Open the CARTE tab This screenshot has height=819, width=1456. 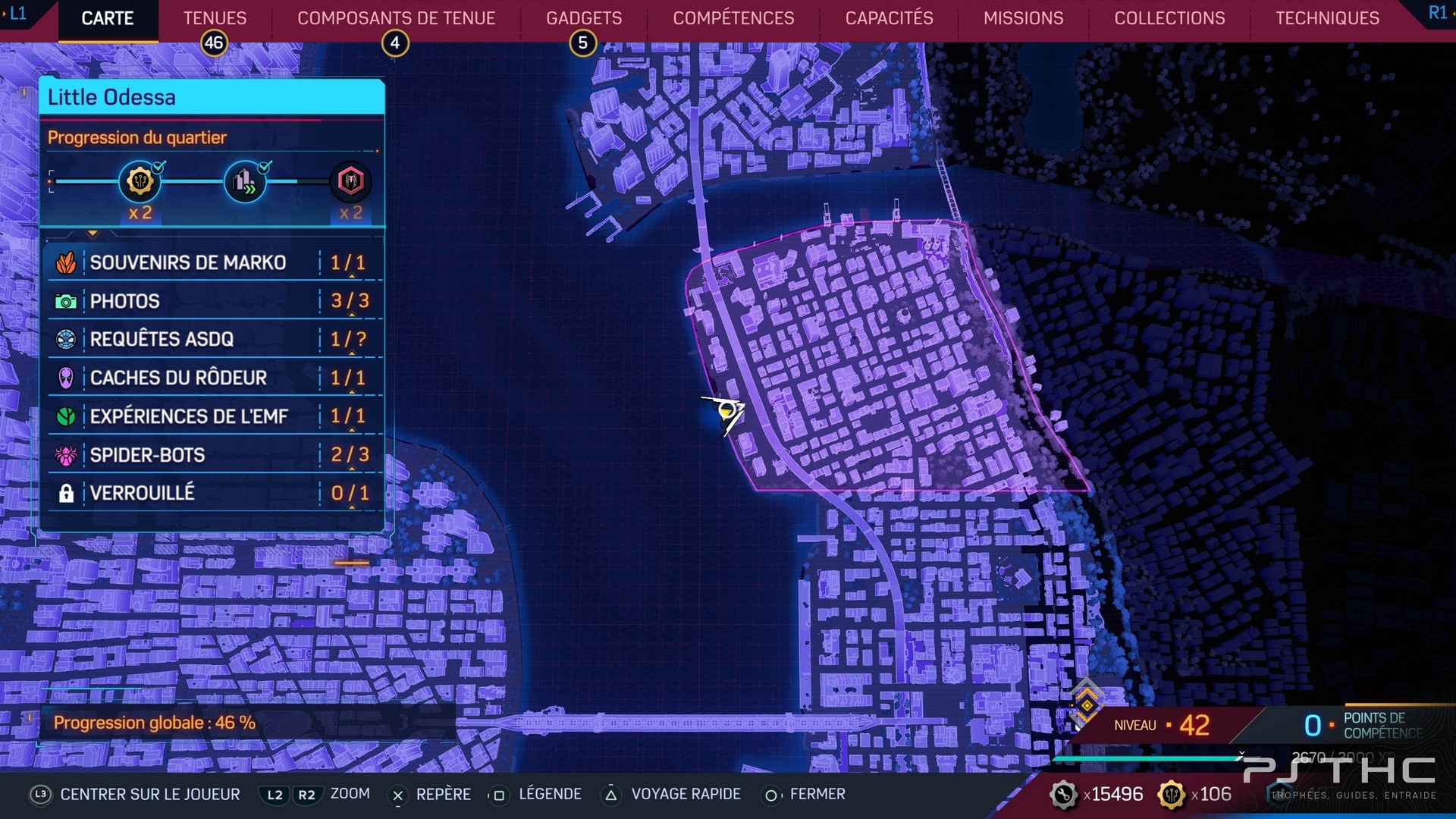(x=108, y=18)
